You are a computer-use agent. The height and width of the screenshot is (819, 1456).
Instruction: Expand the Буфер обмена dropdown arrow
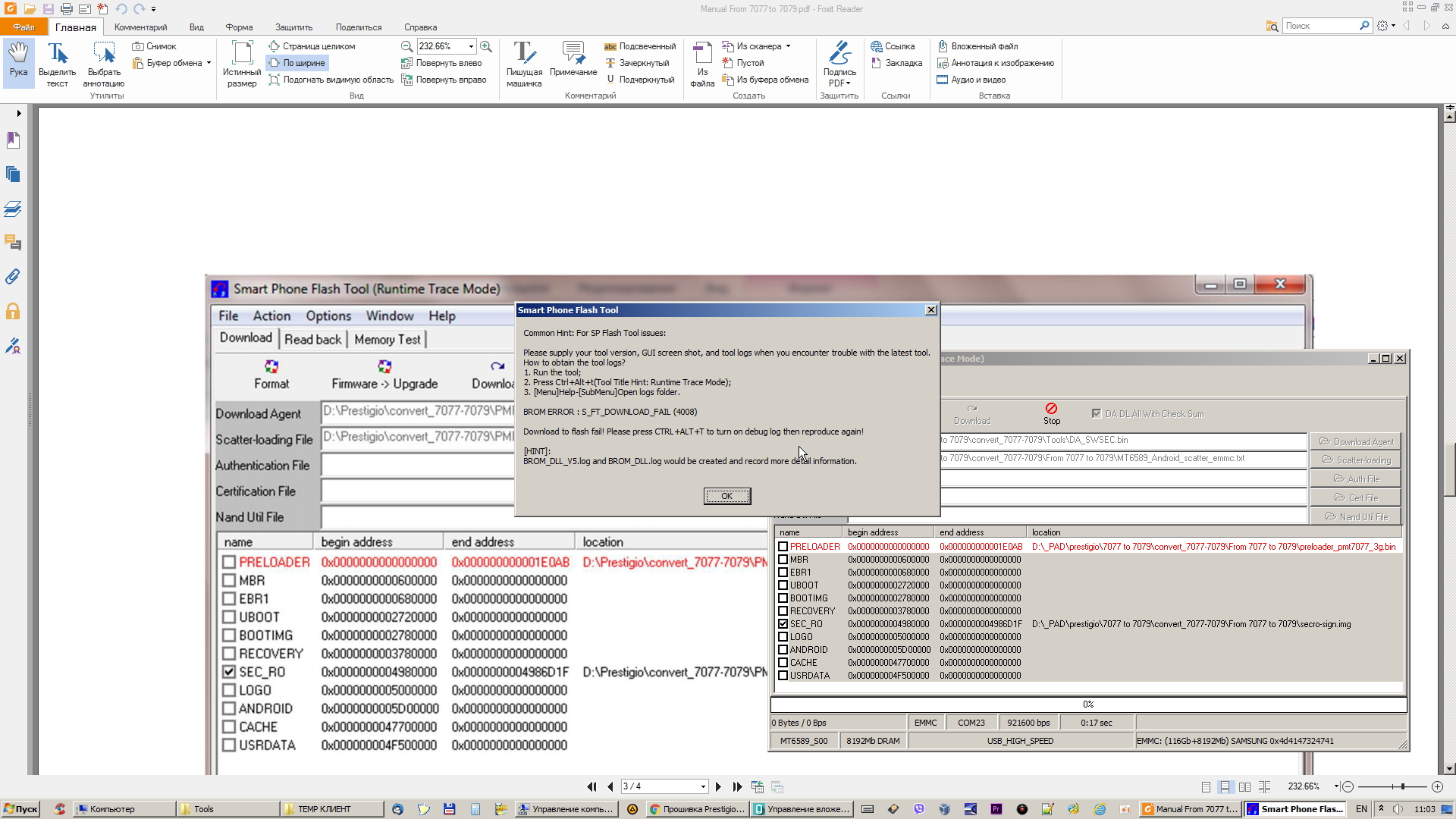(209, 63)
